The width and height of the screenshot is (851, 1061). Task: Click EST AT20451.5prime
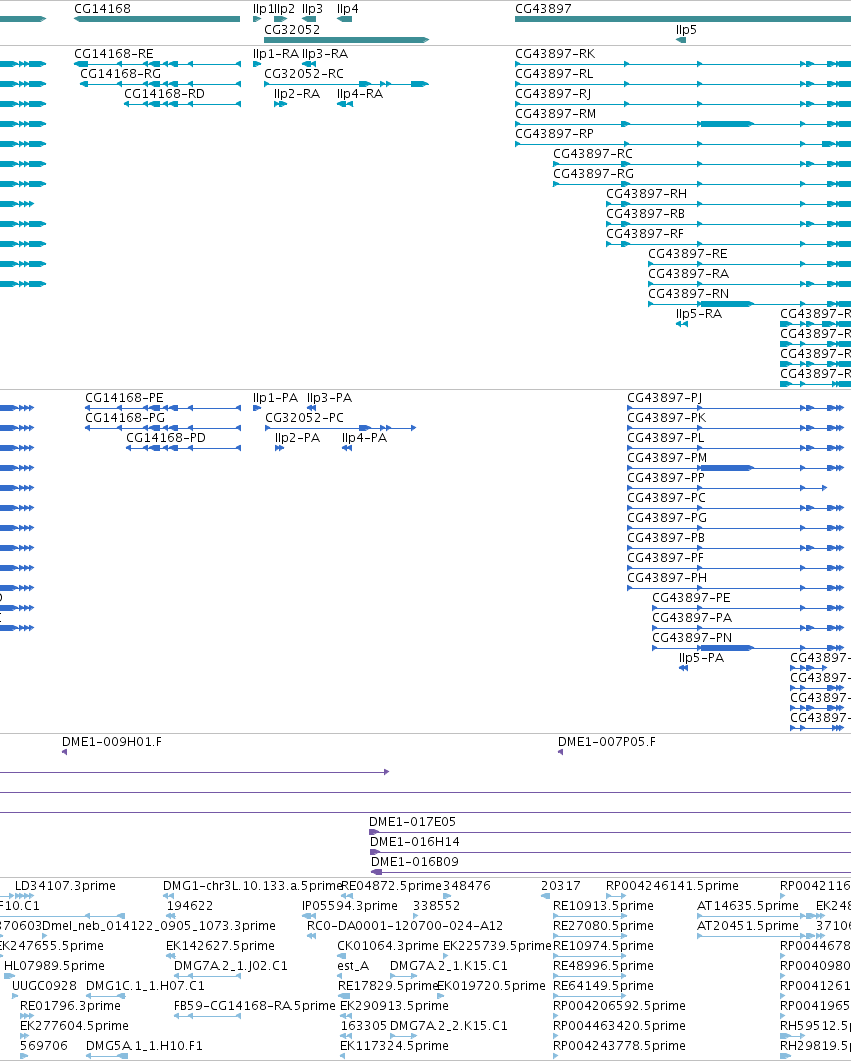tap(748, 926)
